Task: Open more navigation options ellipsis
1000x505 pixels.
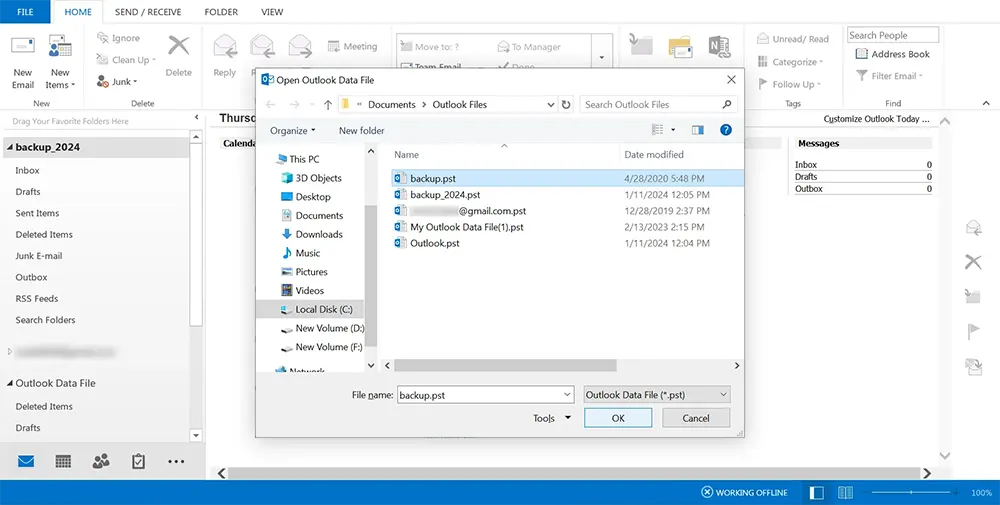Action: point(176,462)
